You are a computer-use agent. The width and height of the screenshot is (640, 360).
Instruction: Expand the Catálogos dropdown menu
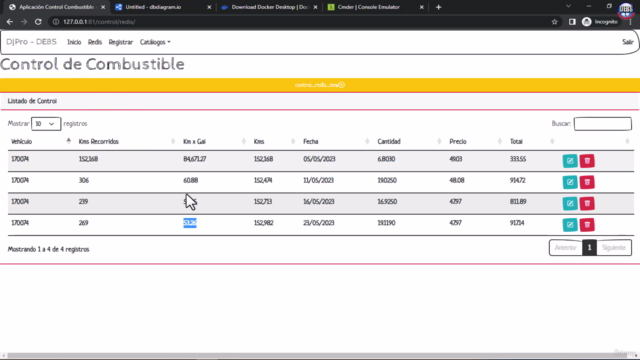click(x=155, y=42)
